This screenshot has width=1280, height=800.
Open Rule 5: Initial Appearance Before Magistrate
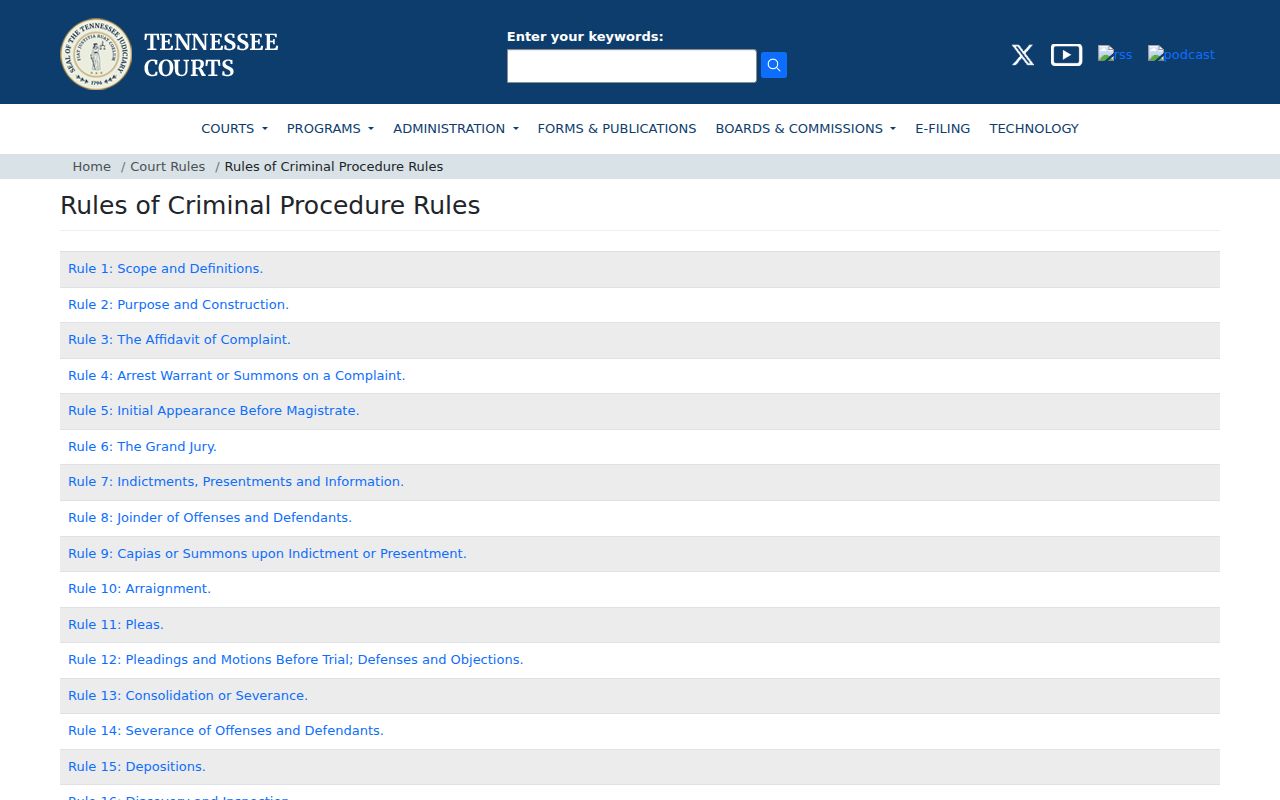click(214, 411)
